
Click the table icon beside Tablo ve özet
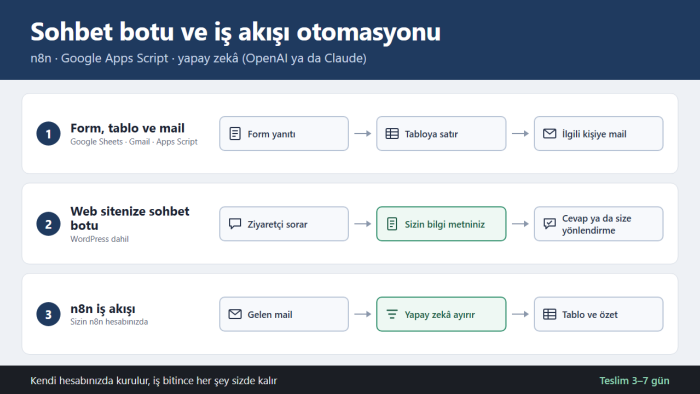549,314
